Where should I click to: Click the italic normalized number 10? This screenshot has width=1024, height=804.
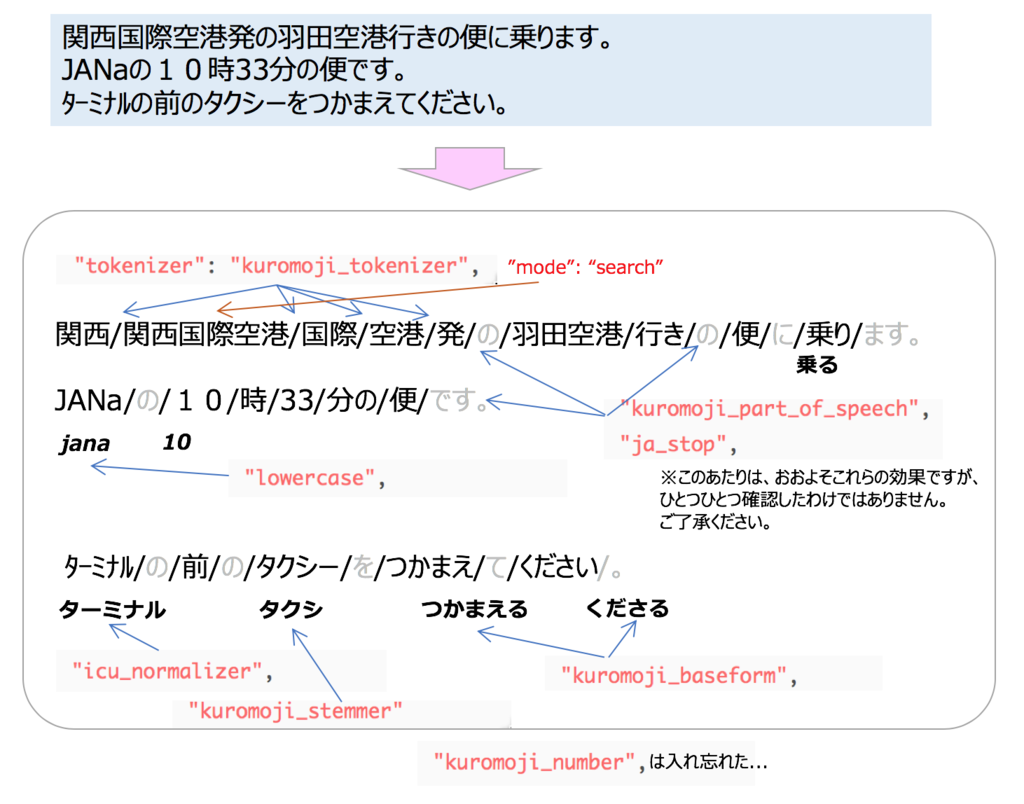[176, 442]
